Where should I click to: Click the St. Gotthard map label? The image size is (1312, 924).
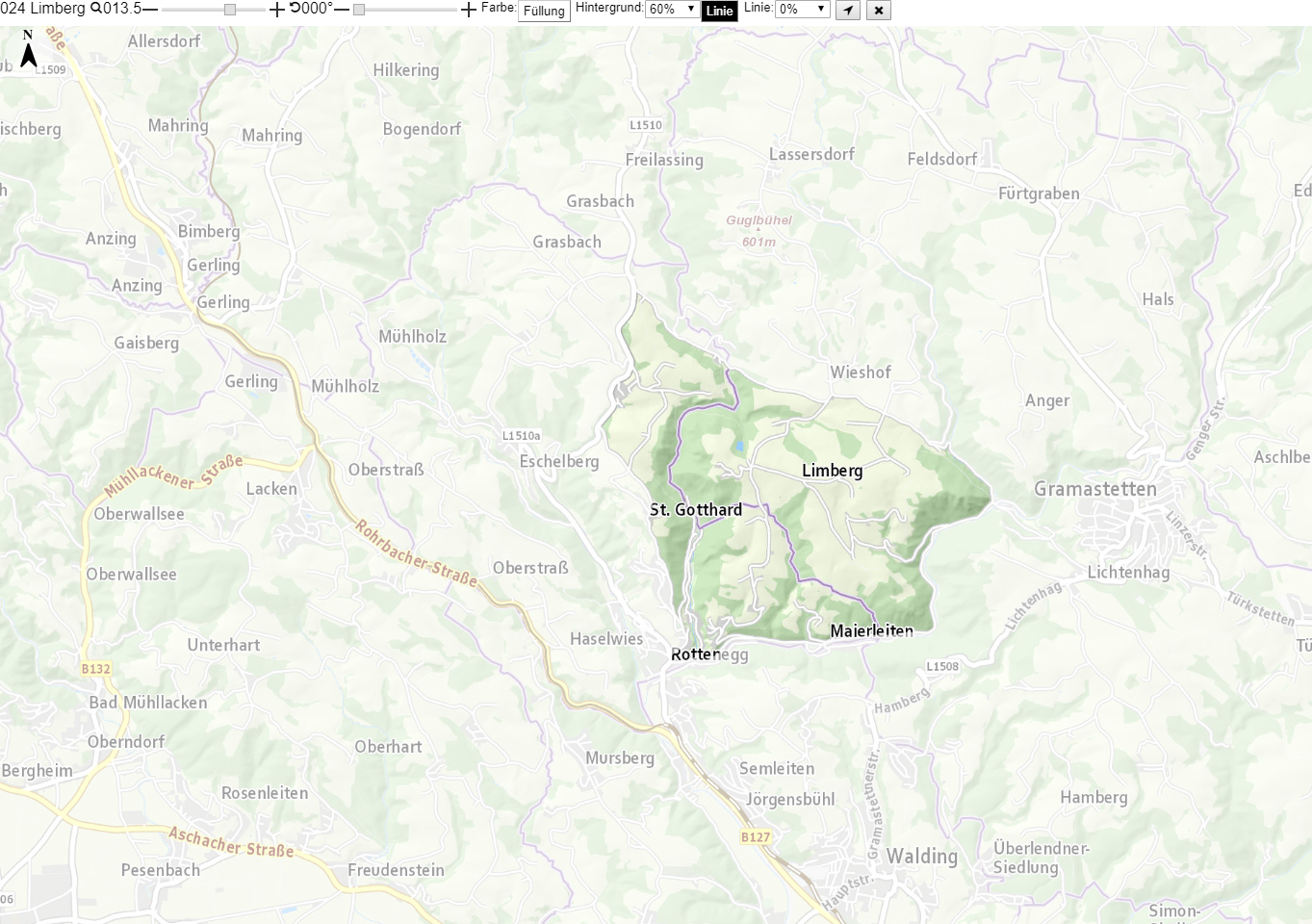click(x=696, y=510)
